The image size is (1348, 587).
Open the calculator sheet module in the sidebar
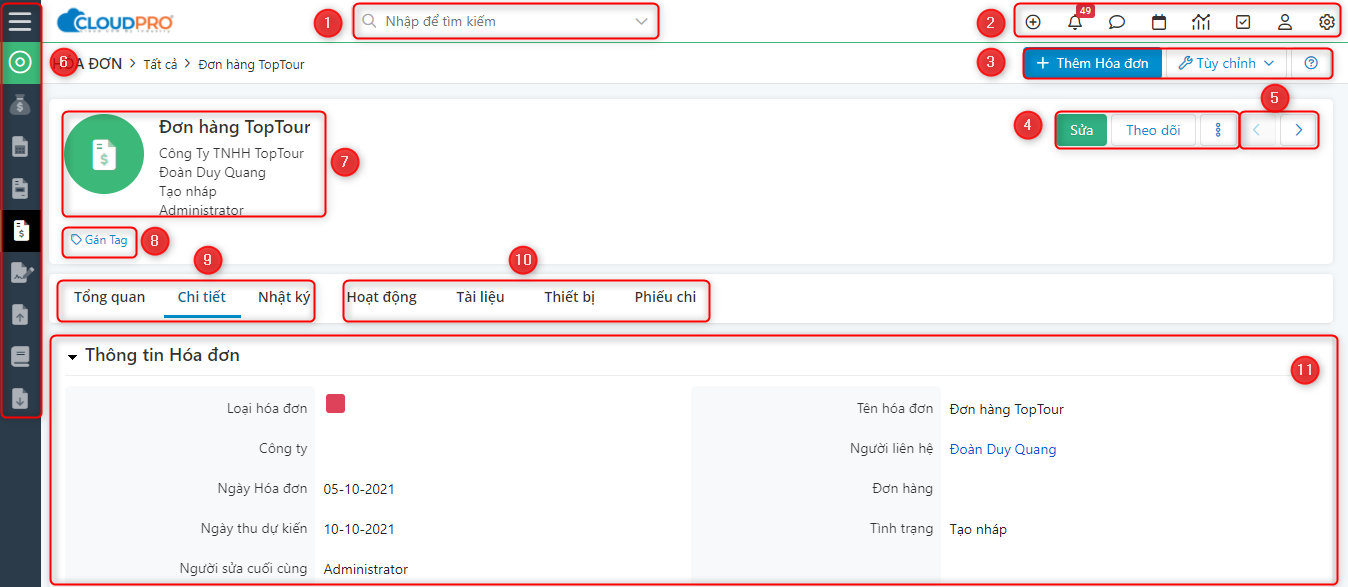click(x=20, y=147)
